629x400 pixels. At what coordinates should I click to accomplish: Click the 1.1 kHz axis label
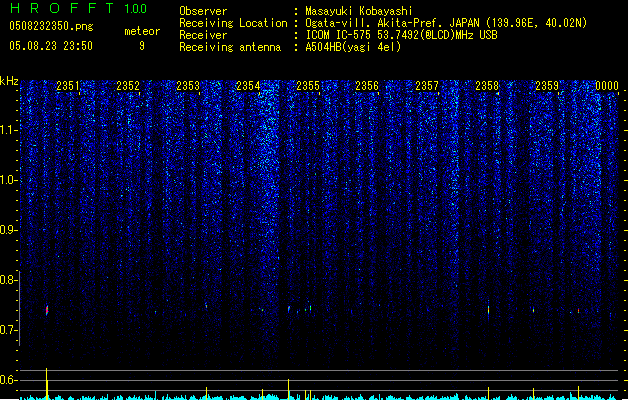[8, 130]
